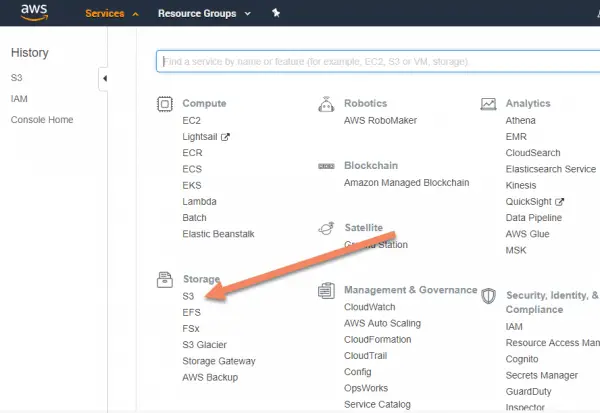Click the Security shield icon
Screen dimensions: 600x413
(x=488, y=296)
